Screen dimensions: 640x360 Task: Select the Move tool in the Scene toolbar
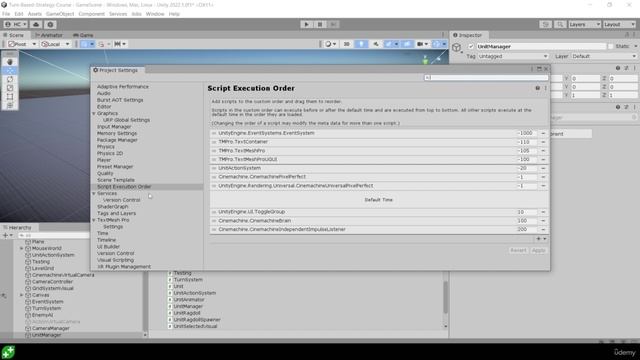(x=10, y=71)
